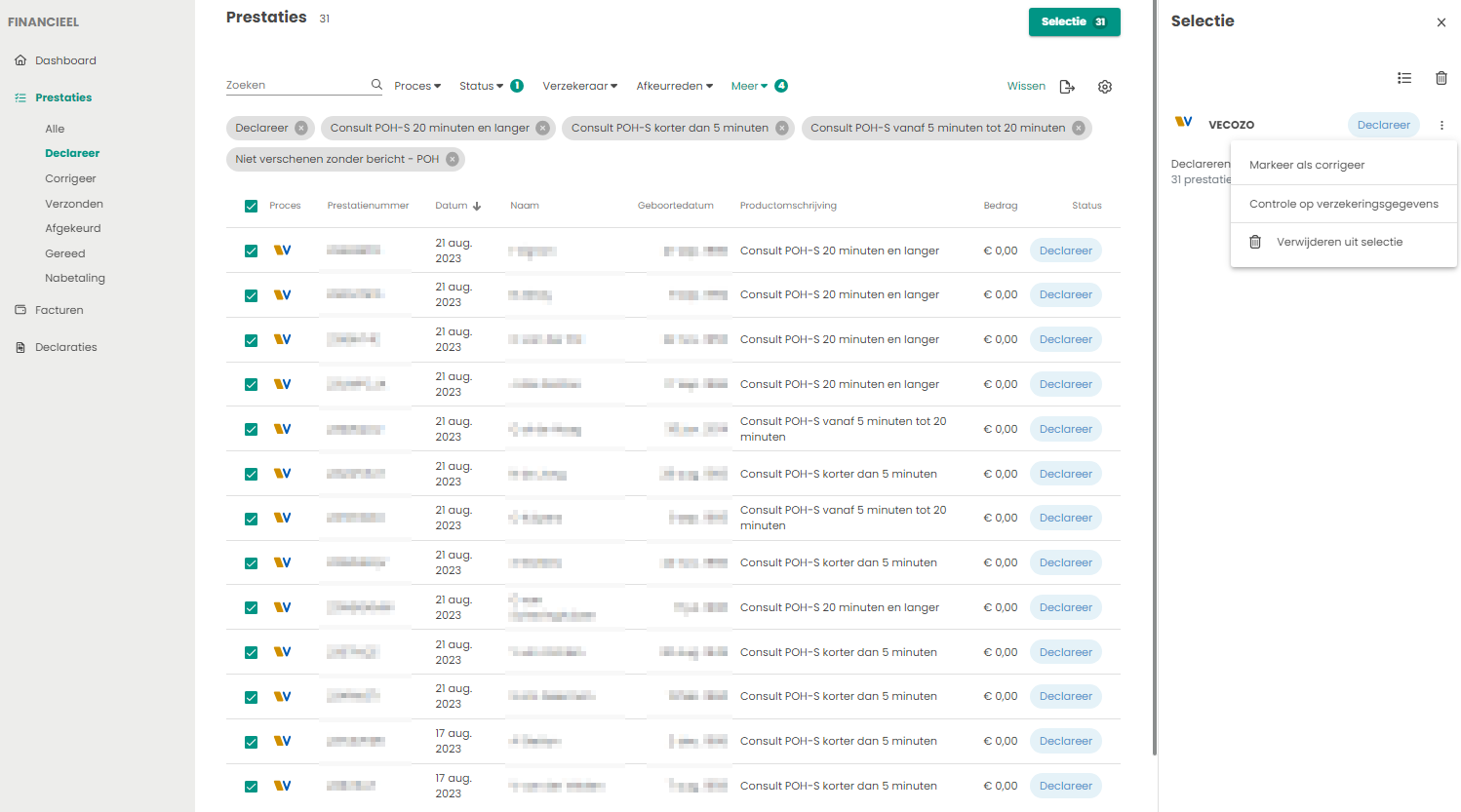
Task: Open the three-dot menu beside VECOZO
Action: tap(1441, 125)
